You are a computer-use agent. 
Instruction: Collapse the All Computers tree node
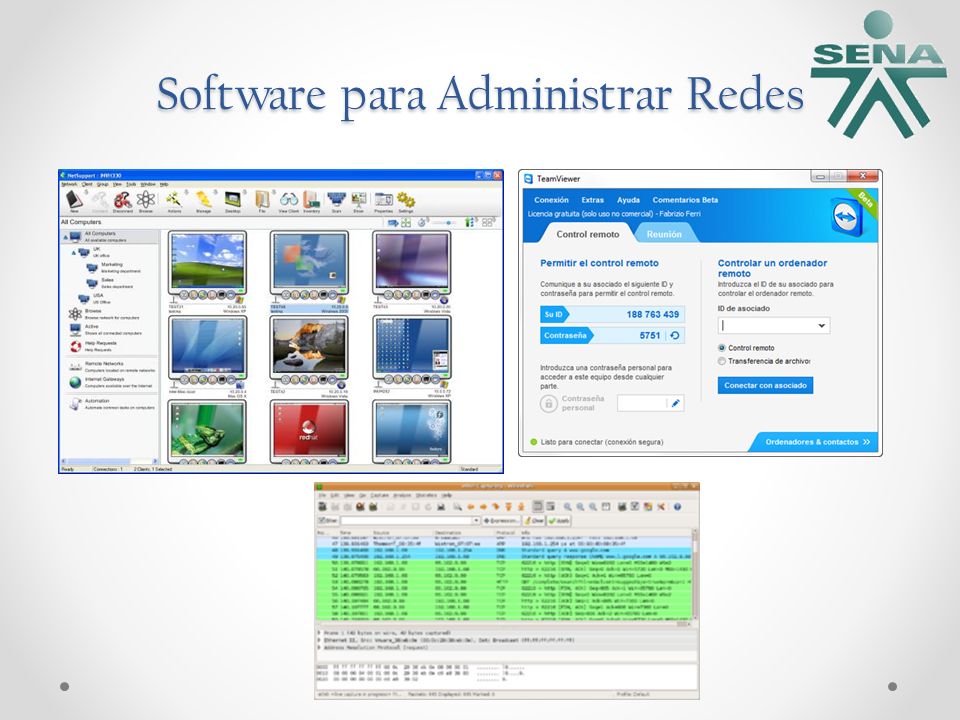click(x=66, y=237)
